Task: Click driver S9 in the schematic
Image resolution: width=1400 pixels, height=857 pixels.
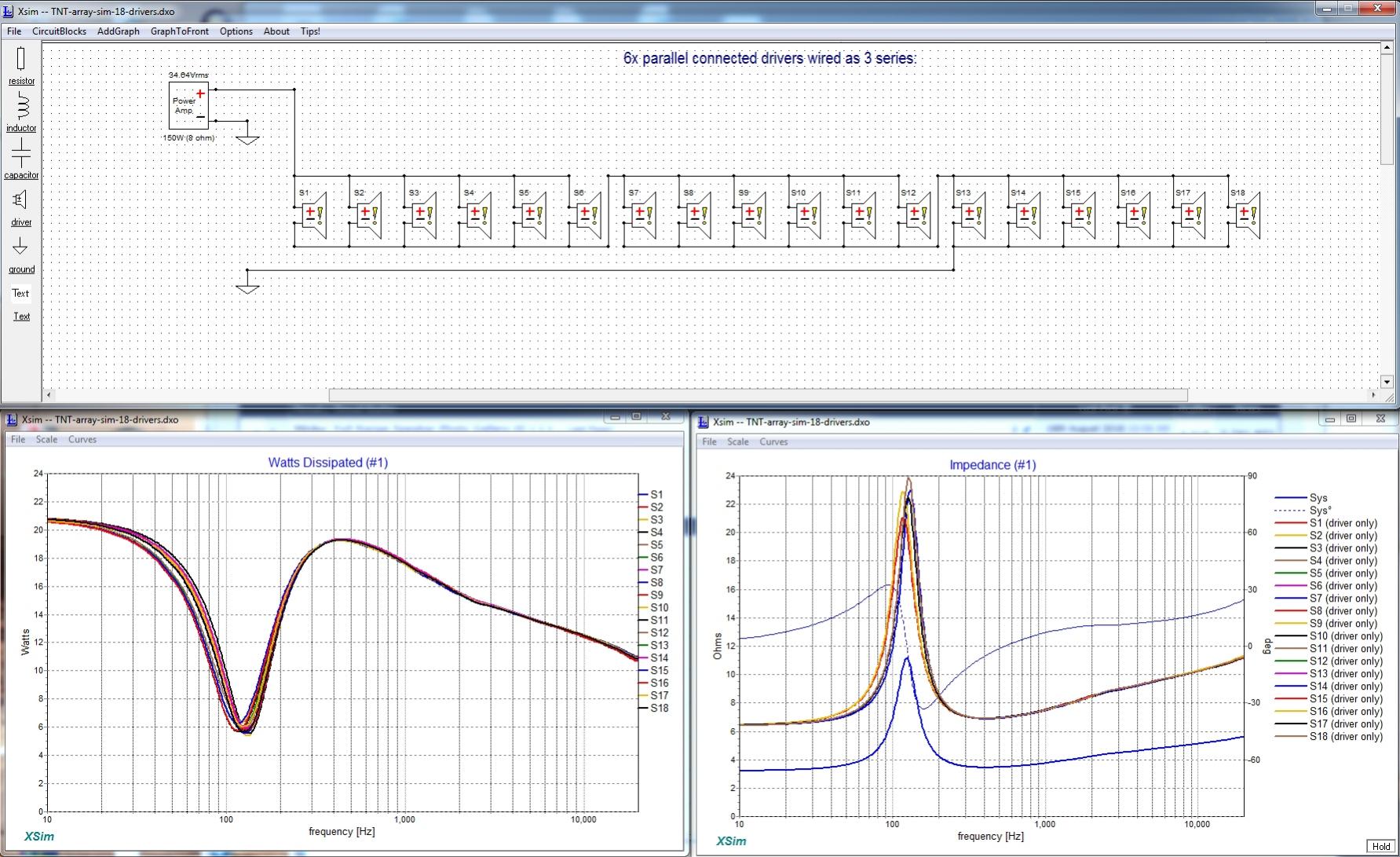Action: point(753,214)
